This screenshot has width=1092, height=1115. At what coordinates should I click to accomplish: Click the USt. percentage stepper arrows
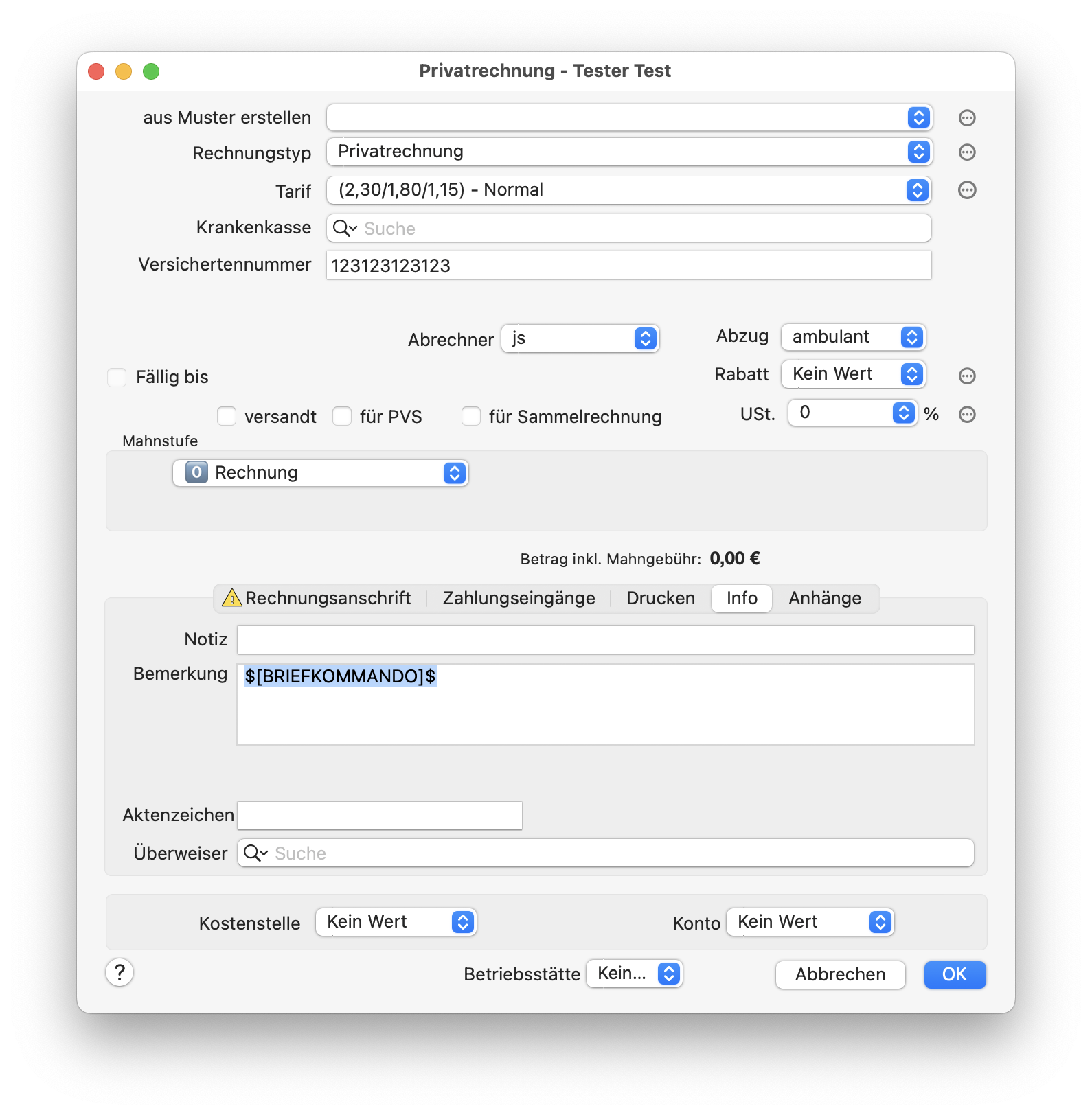coord(904,413)
